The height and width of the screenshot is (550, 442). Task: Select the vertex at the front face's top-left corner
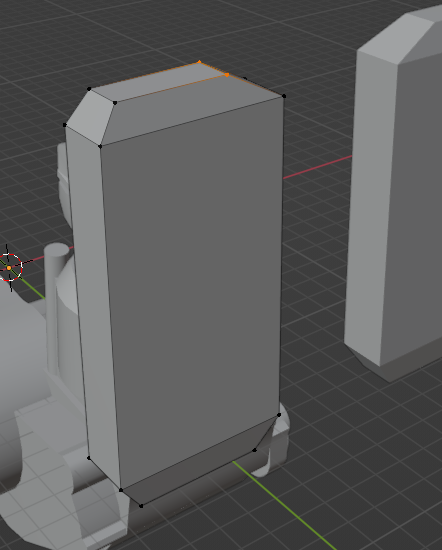(100, 146)
